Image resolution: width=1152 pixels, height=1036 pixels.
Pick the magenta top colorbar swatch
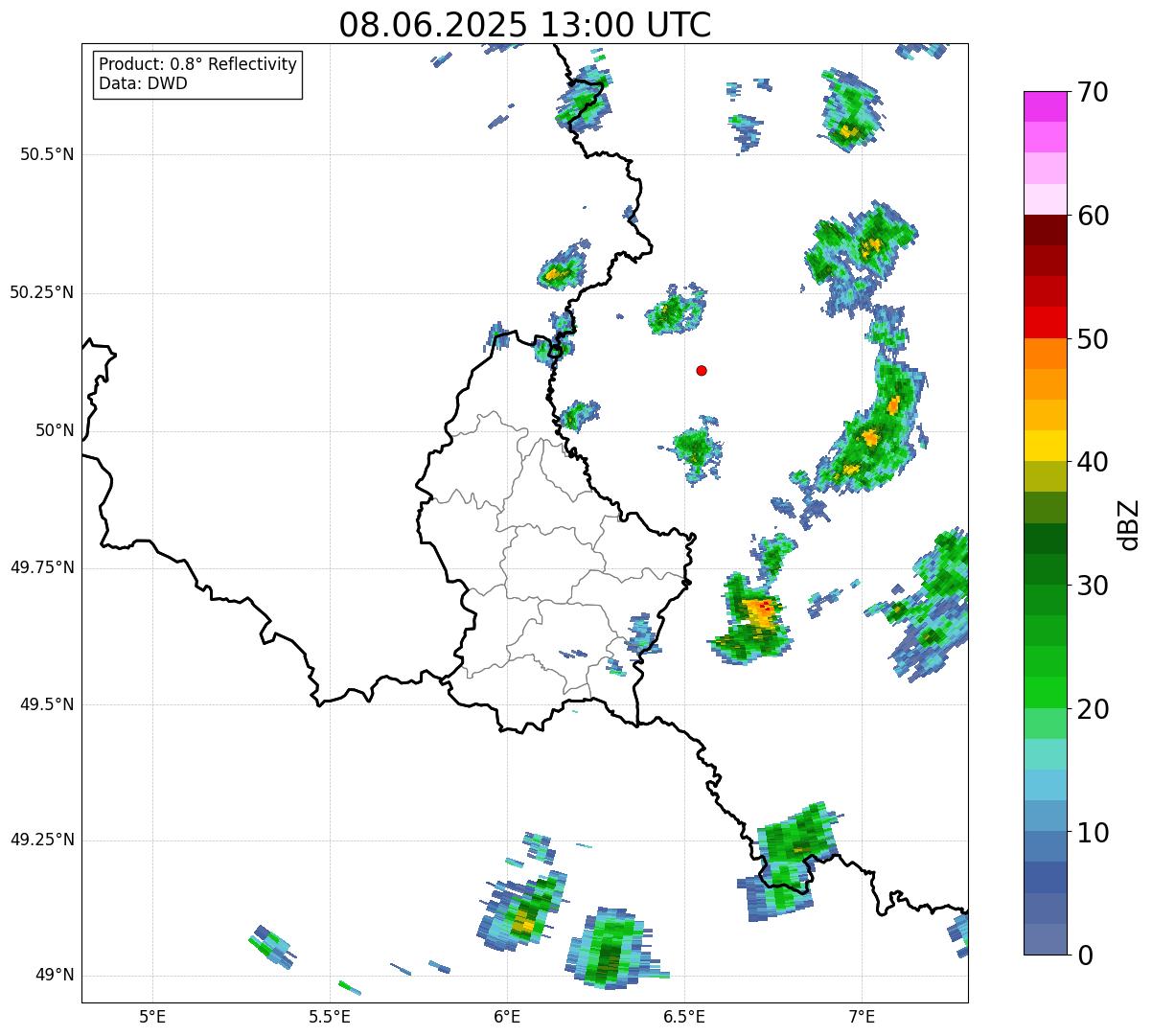pyautogui.click(x=1045, y=106)
